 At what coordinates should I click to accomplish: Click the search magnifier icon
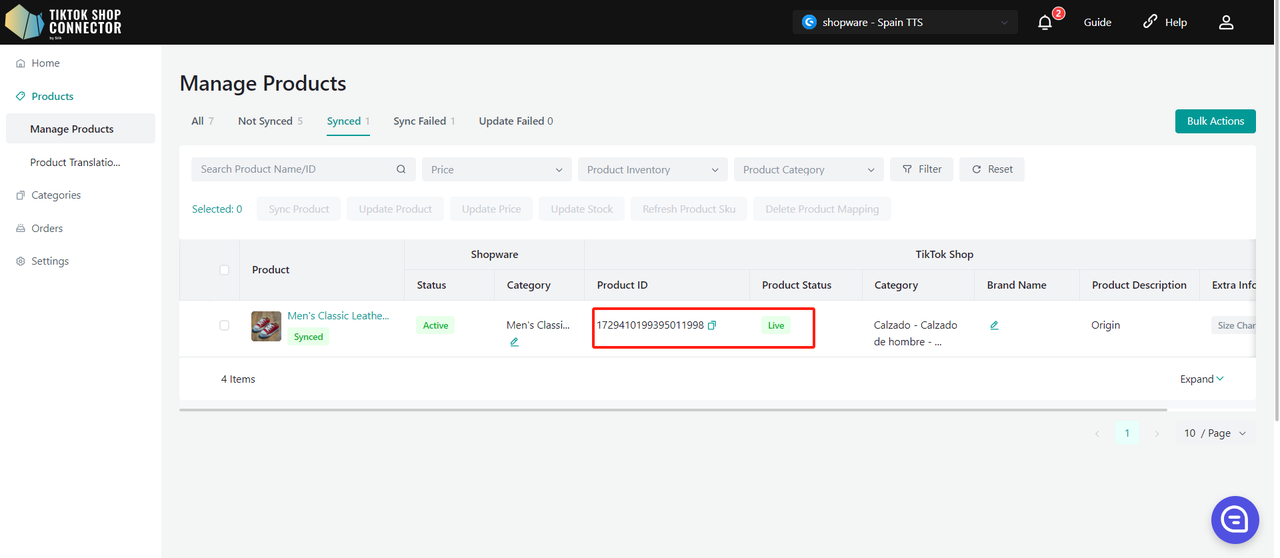coord(401,169)
